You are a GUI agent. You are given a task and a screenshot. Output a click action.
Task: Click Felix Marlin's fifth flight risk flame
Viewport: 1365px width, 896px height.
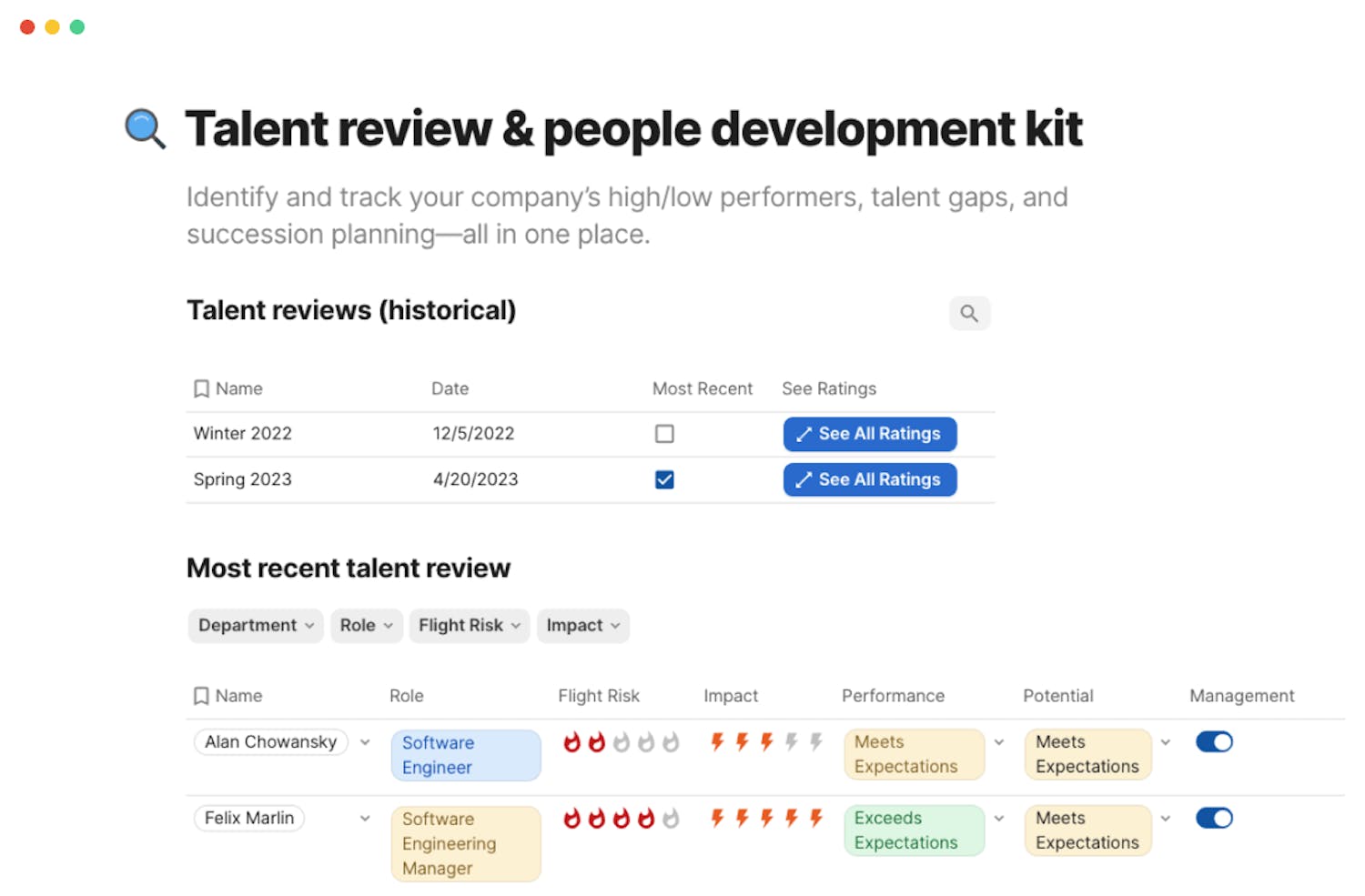[671, 819]
